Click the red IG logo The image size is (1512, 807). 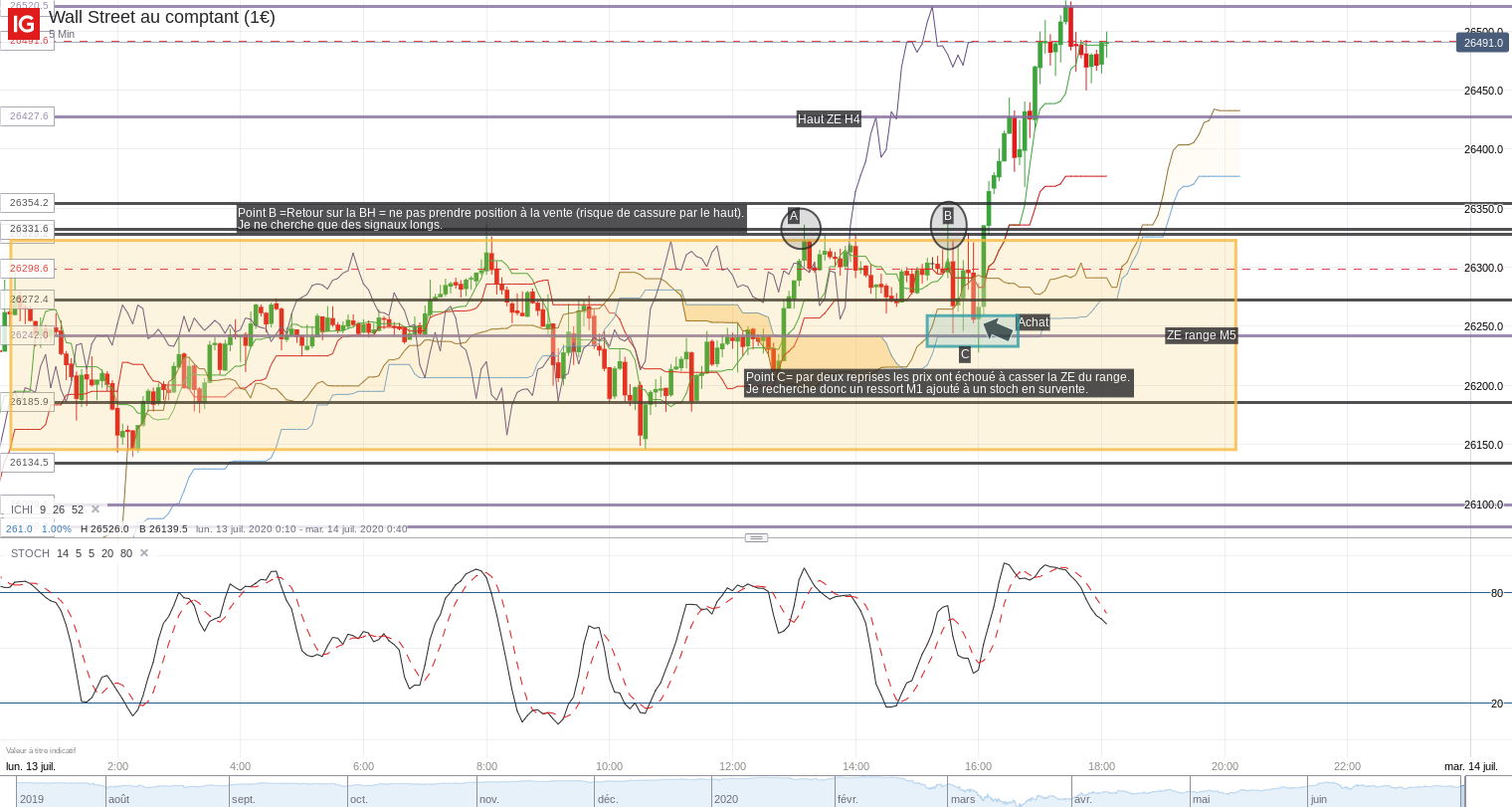pyautogui.click(x=24, y=24)
